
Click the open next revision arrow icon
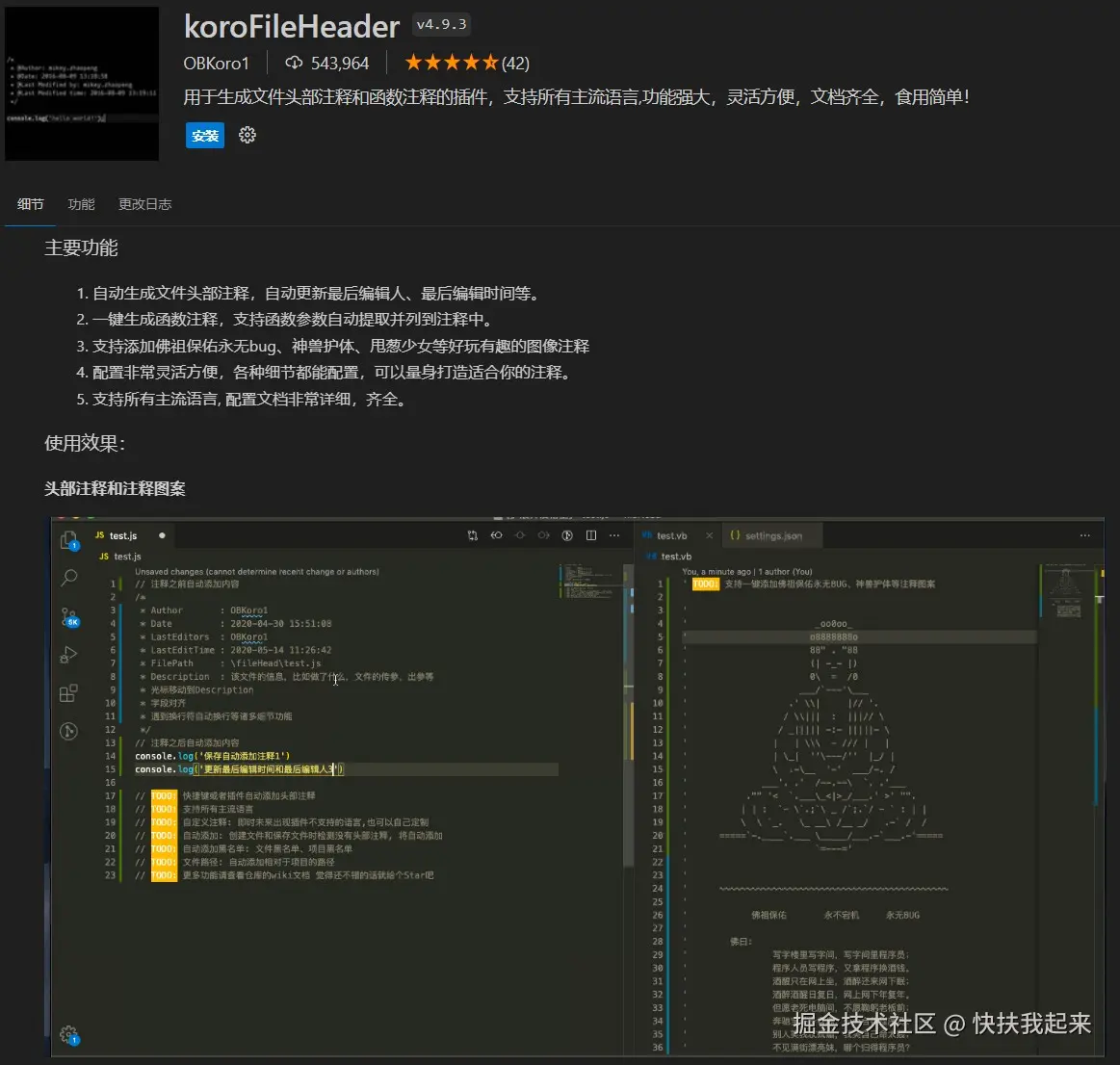(543, 535)
